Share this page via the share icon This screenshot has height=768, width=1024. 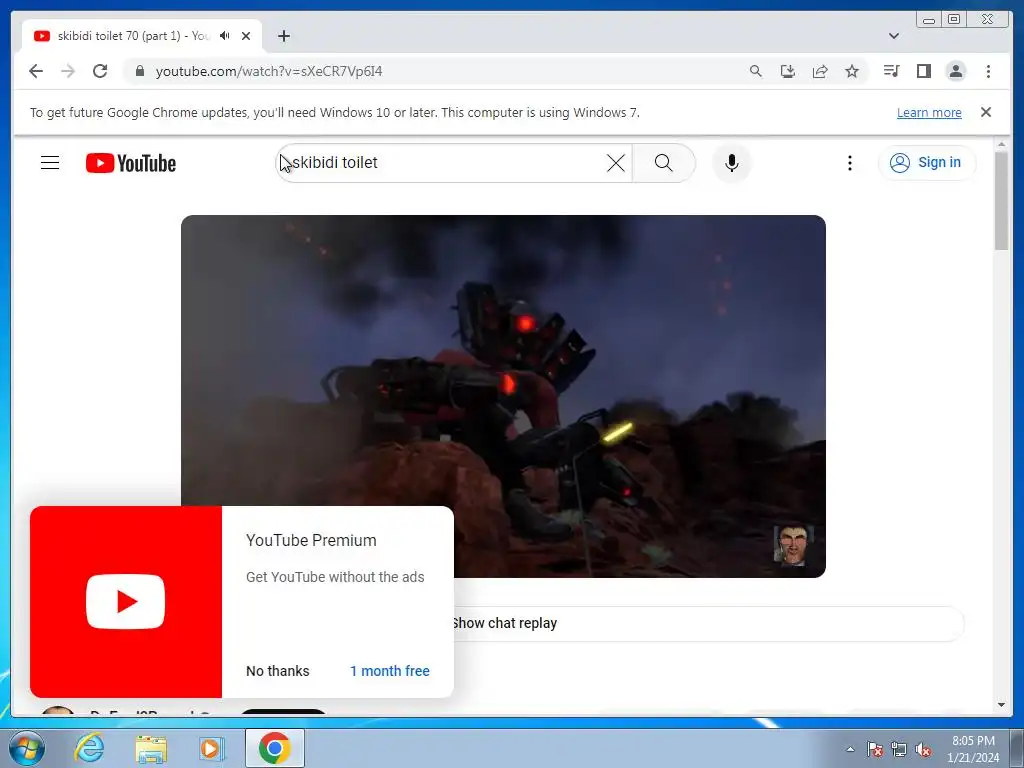820,71
